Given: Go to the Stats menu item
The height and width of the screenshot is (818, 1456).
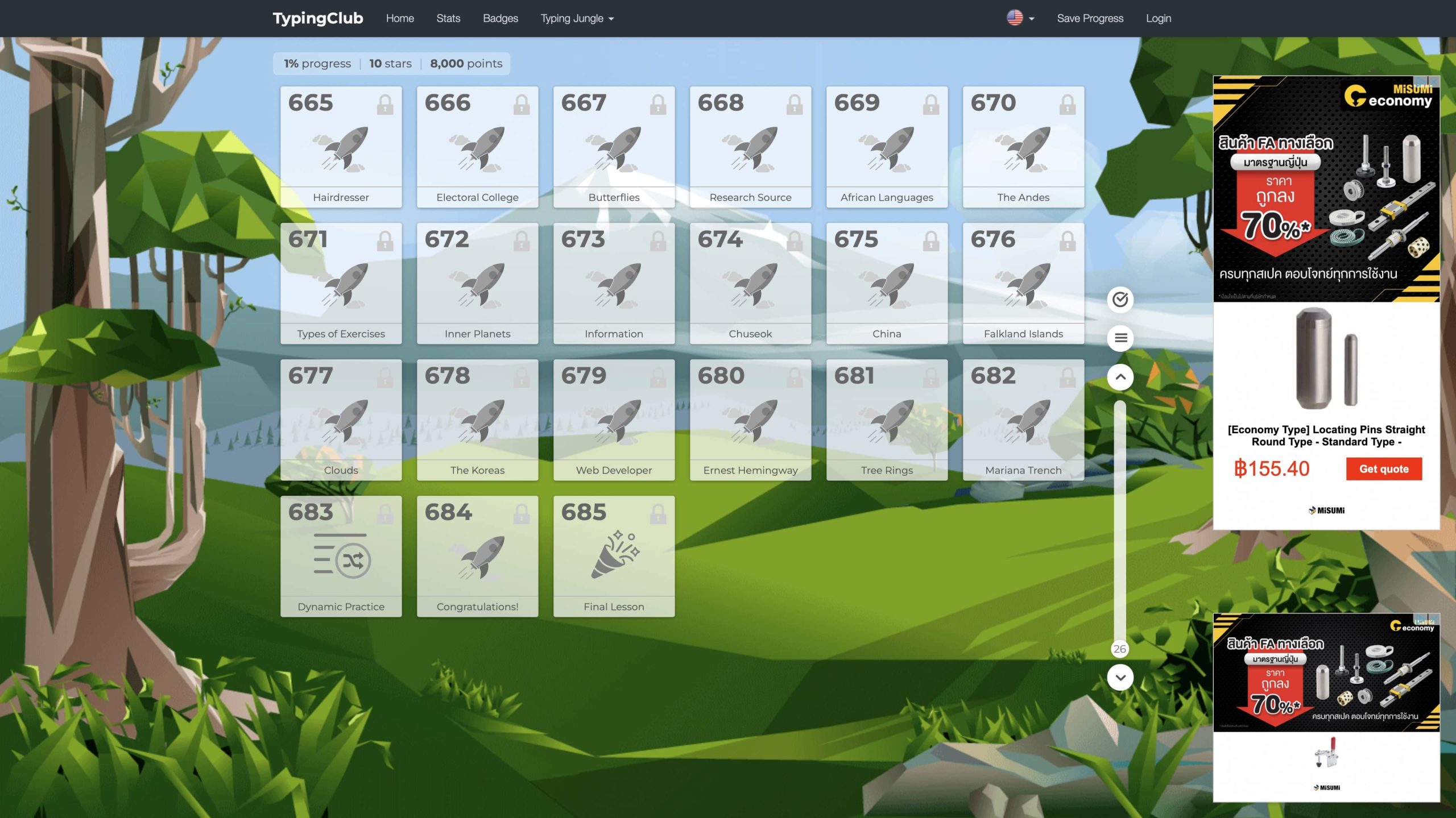Looking at the screenshot, I should pos(448,18).
